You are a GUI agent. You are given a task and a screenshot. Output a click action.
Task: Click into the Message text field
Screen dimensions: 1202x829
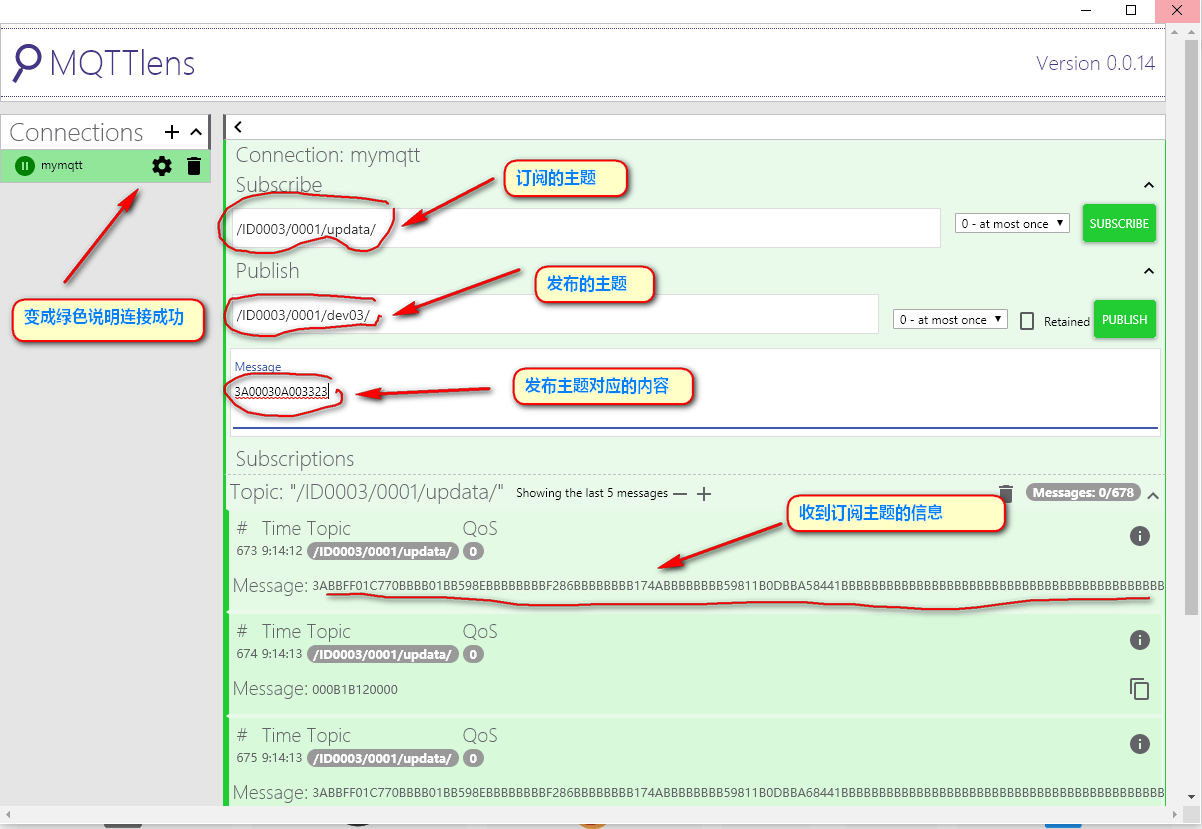(695, 391)
